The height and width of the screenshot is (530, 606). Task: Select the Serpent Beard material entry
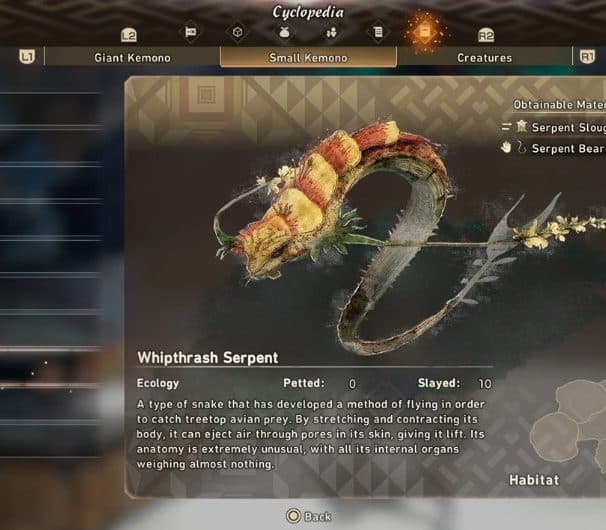click(x=554, y=148)
